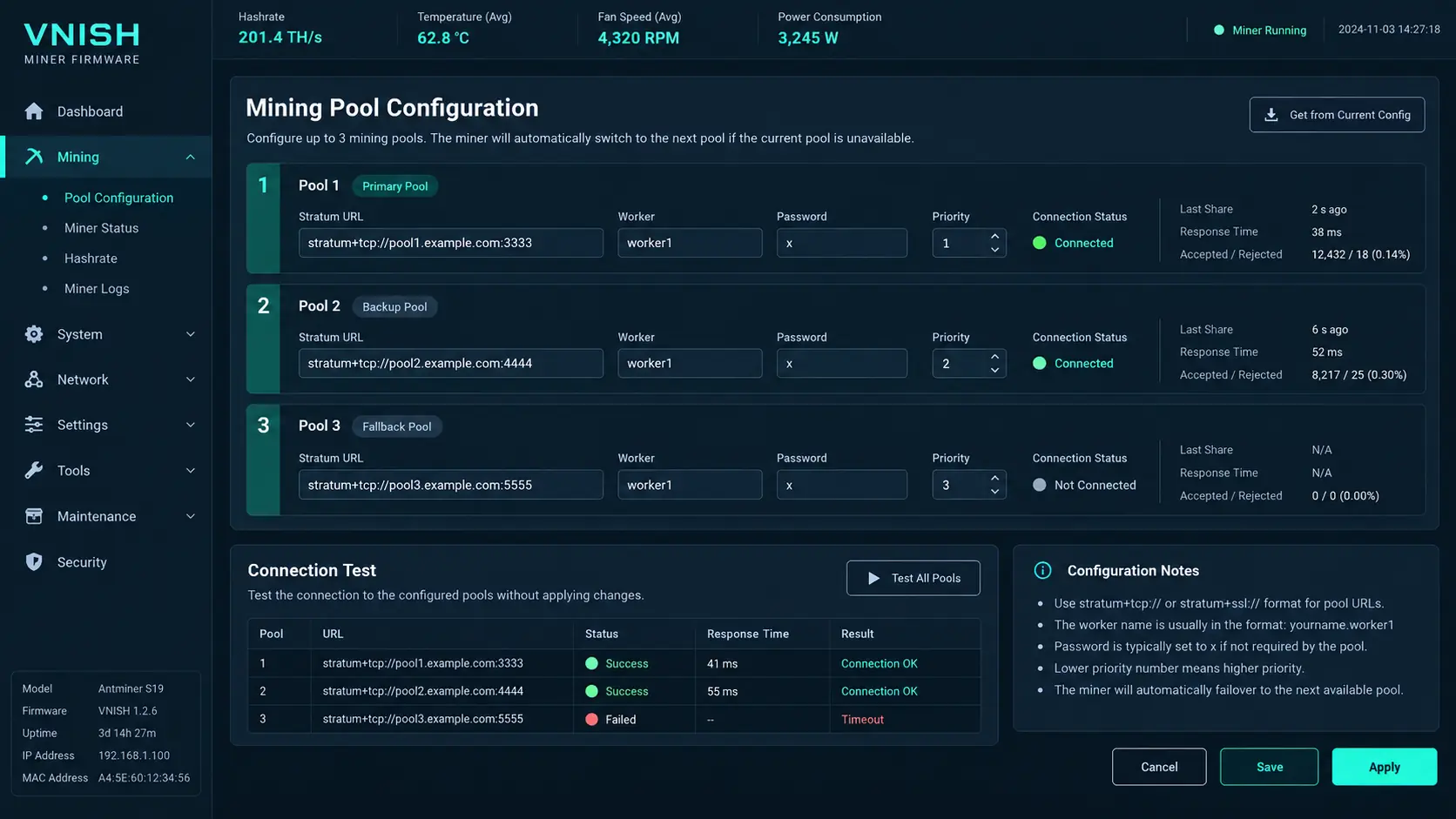The height and width of the screenshot is (819, 1456).
Task: Decrease Pool 2 priority with down arrow
Action: pyautogui.click(x=994, y=370)
